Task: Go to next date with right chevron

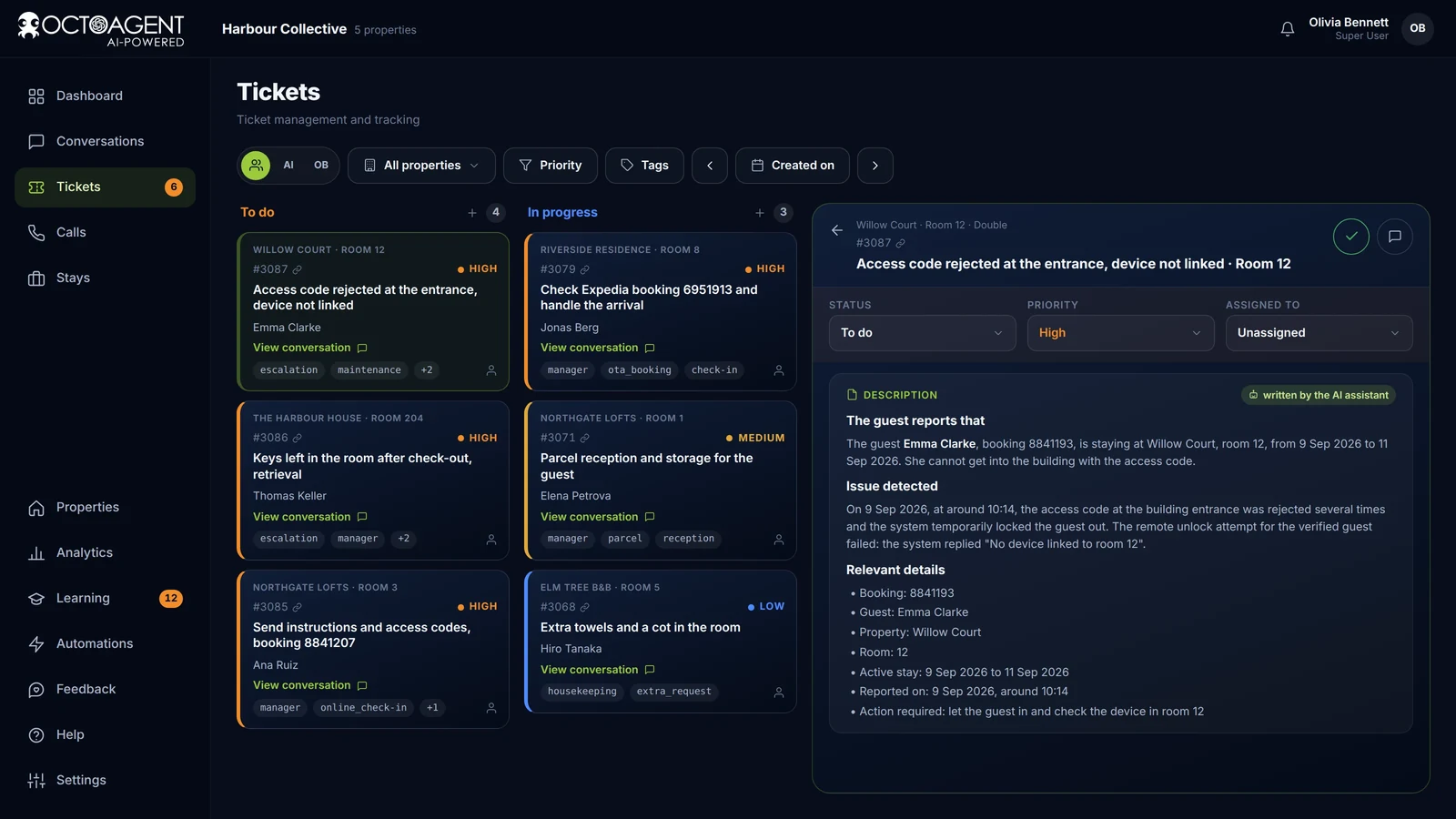Action: point(875,166)
